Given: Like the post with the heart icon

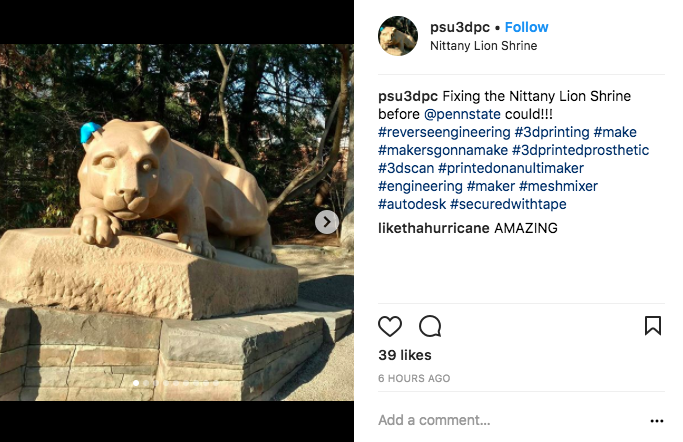Looking at the screenshot, I should coord(390,326).
